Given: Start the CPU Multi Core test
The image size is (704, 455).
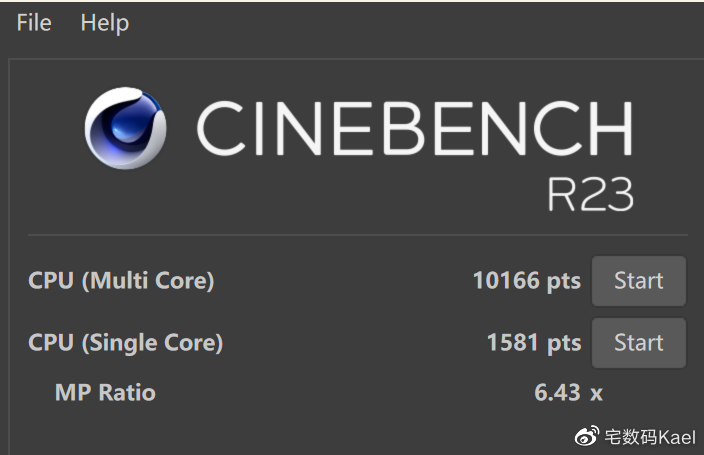Looking at the screenshot, I should (638, 281).
